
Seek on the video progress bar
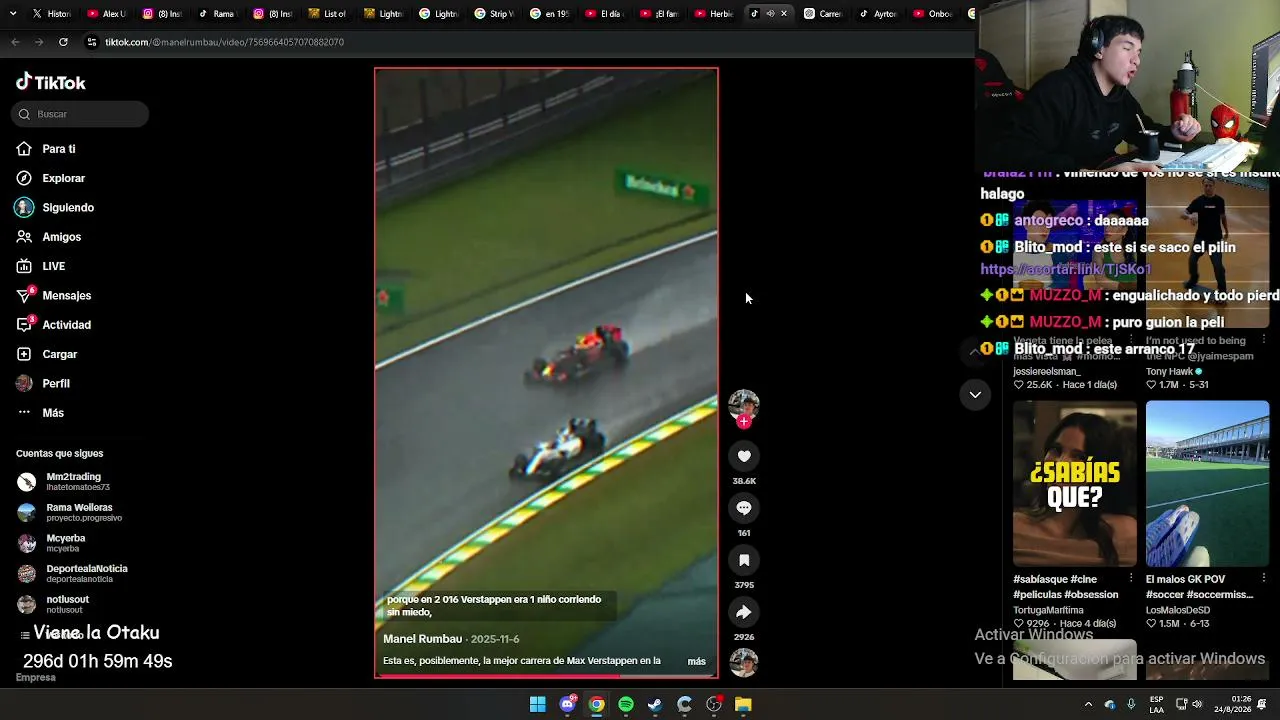[546, 676]
